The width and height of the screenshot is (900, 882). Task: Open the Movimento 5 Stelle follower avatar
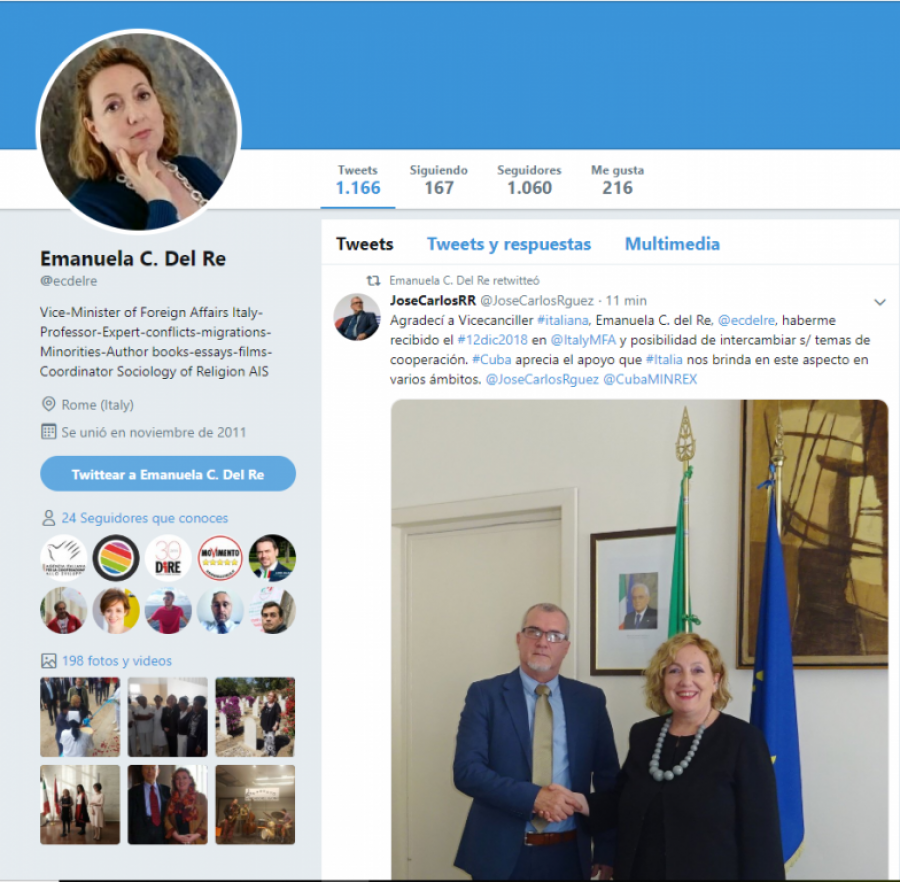pyautogui.click(x=220, y=557)
